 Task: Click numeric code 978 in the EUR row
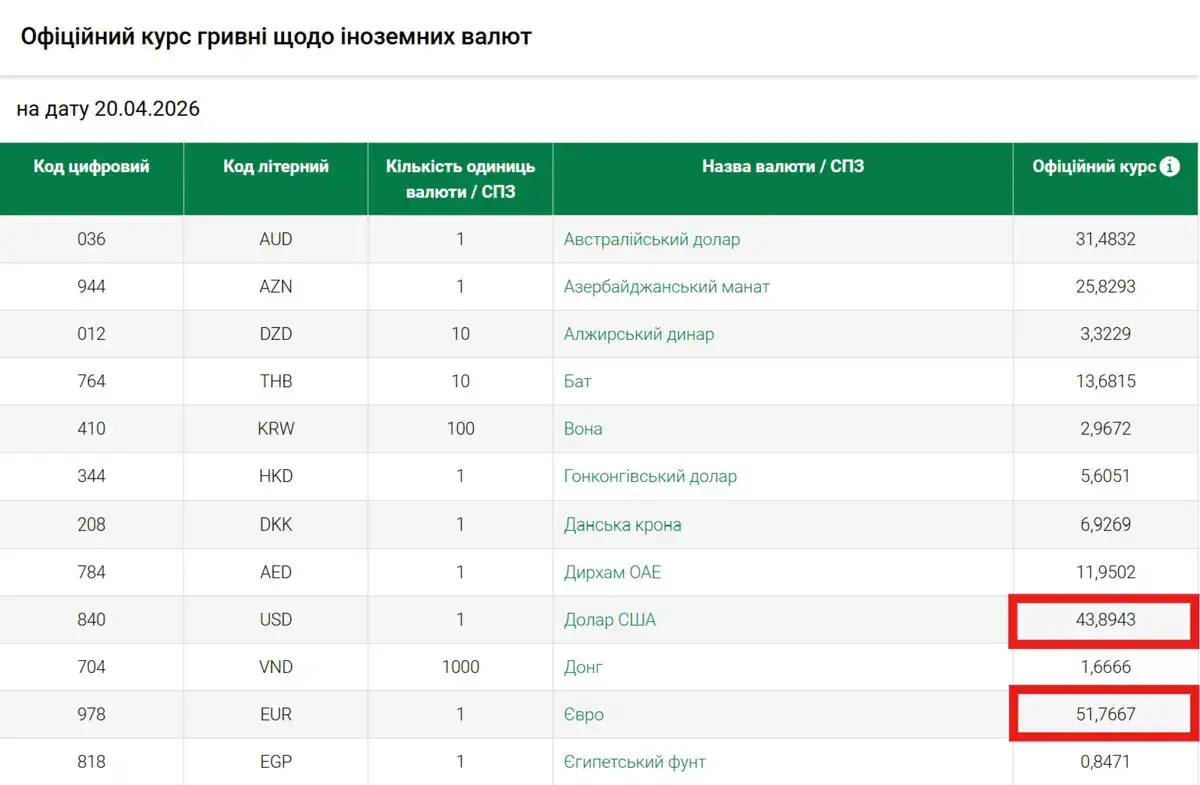click(x=91, y=715)
